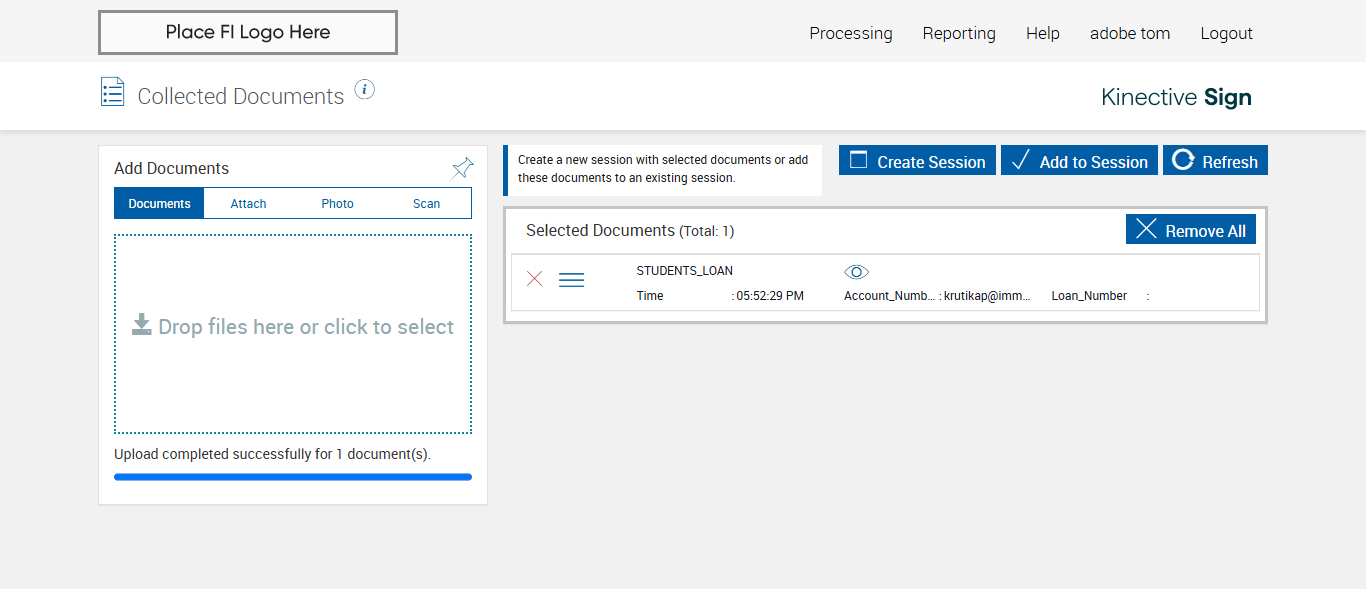The height and width of the screenshot is (589, 1366).
Task: Preview STUDENTS_LOAN using the eye icon
Action: pos(856,272)
